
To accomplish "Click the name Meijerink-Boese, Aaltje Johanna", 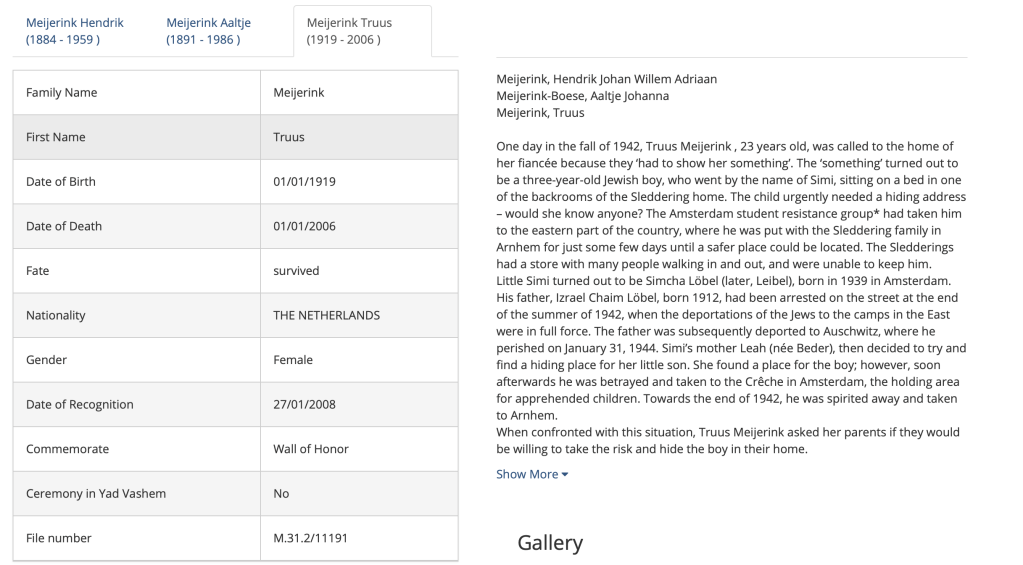I will (x=582, y=96).
